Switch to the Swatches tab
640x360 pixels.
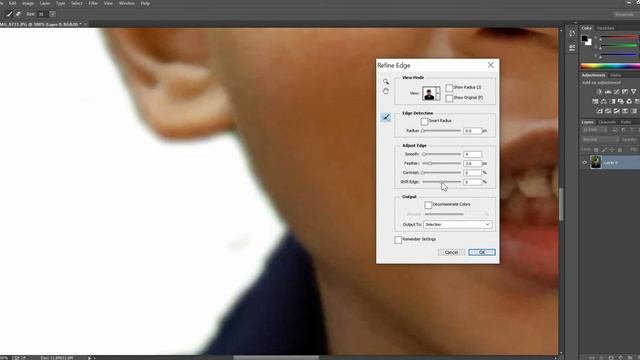605,28
